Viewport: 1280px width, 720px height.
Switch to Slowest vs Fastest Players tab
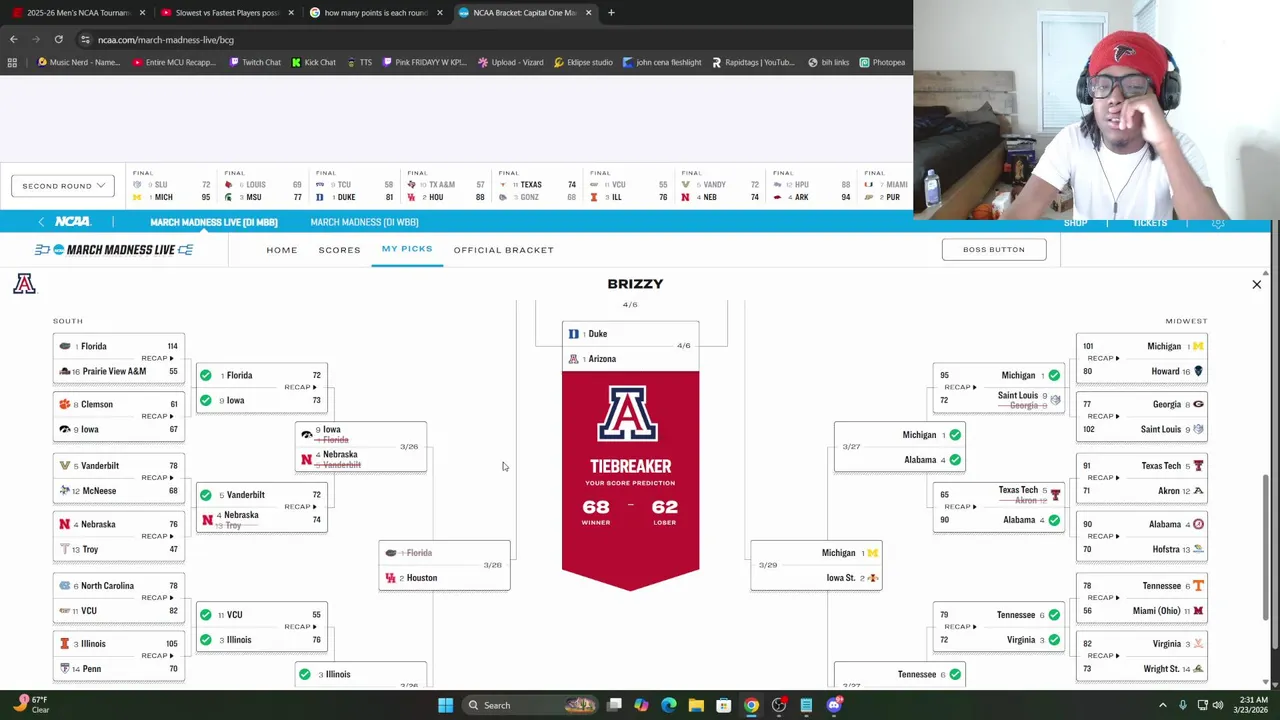(x=226, y=12)
